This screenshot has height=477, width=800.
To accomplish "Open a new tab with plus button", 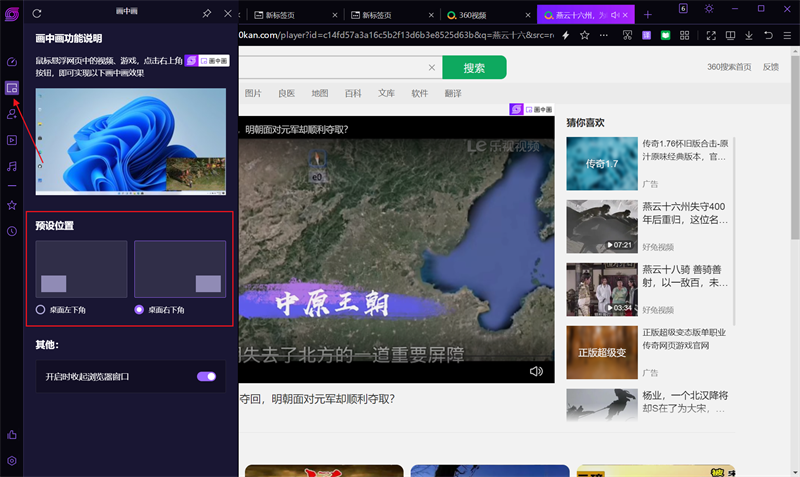I will [x=647, y=15].
